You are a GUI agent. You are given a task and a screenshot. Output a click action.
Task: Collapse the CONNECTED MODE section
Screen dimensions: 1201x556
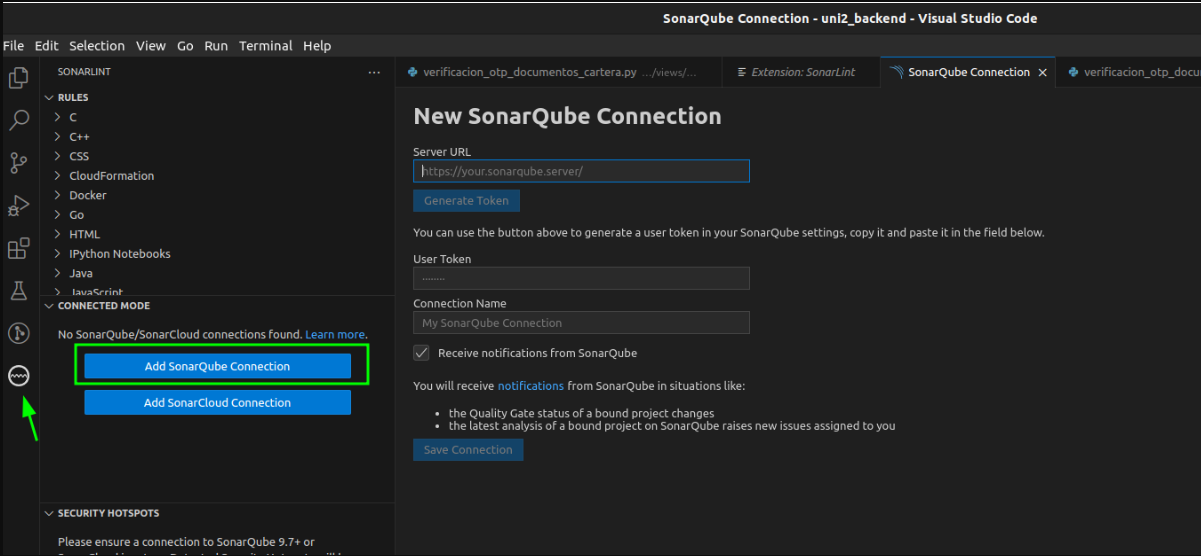pyautogui.click(x=217, y=306)
